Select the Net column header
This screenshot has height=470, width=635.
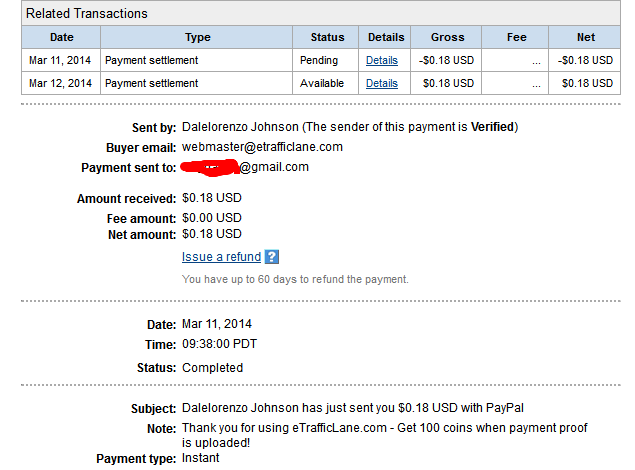pos(585,37)
